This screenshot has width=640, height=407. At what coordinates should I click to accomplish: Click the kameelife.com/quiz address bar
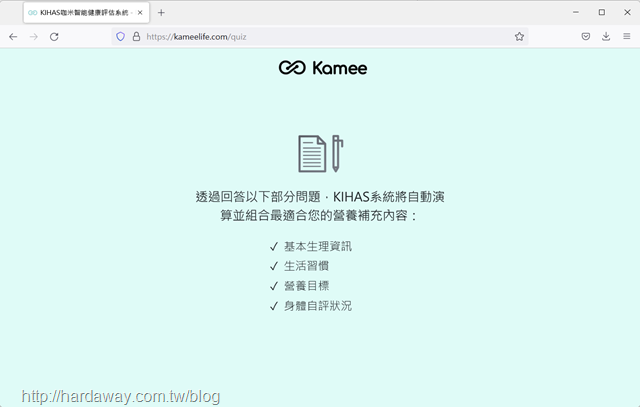coord(319,37)
